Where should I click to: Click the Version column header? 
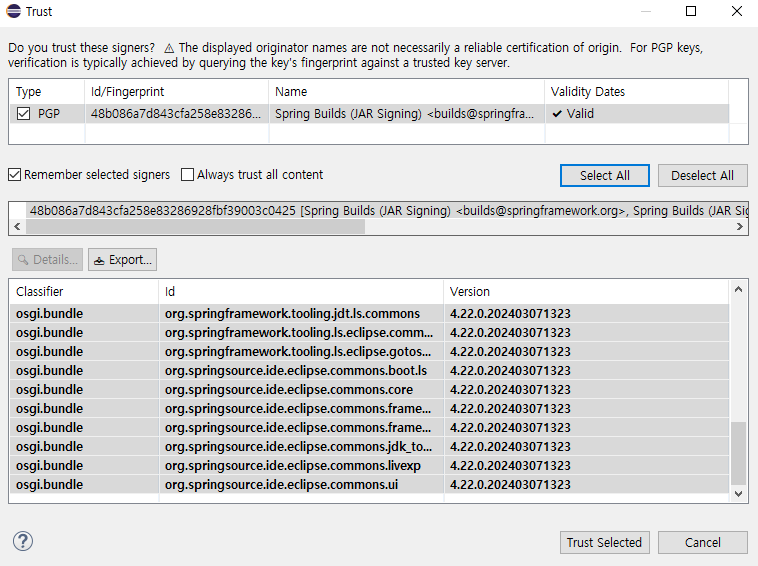(x=586, y=291)
